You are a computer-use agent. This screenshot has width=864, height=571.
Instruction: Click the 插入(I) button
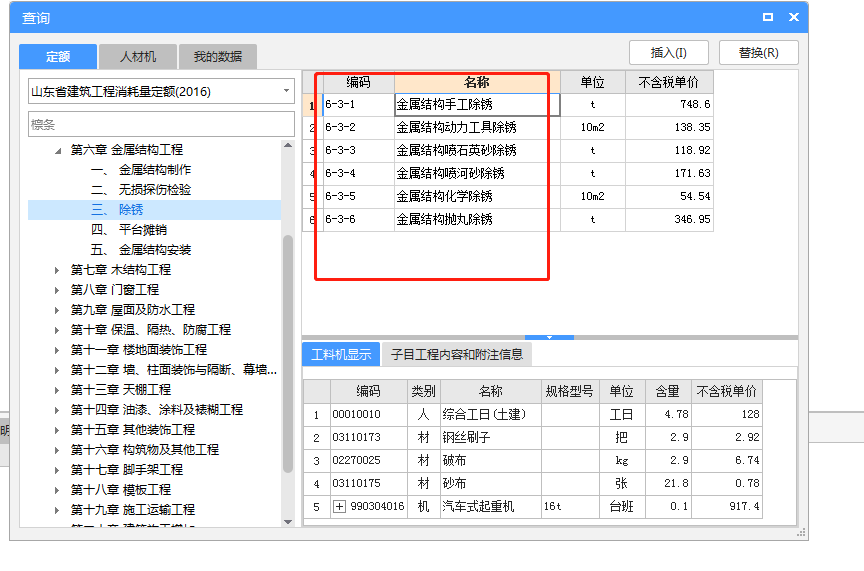click(x=668, y=53)
